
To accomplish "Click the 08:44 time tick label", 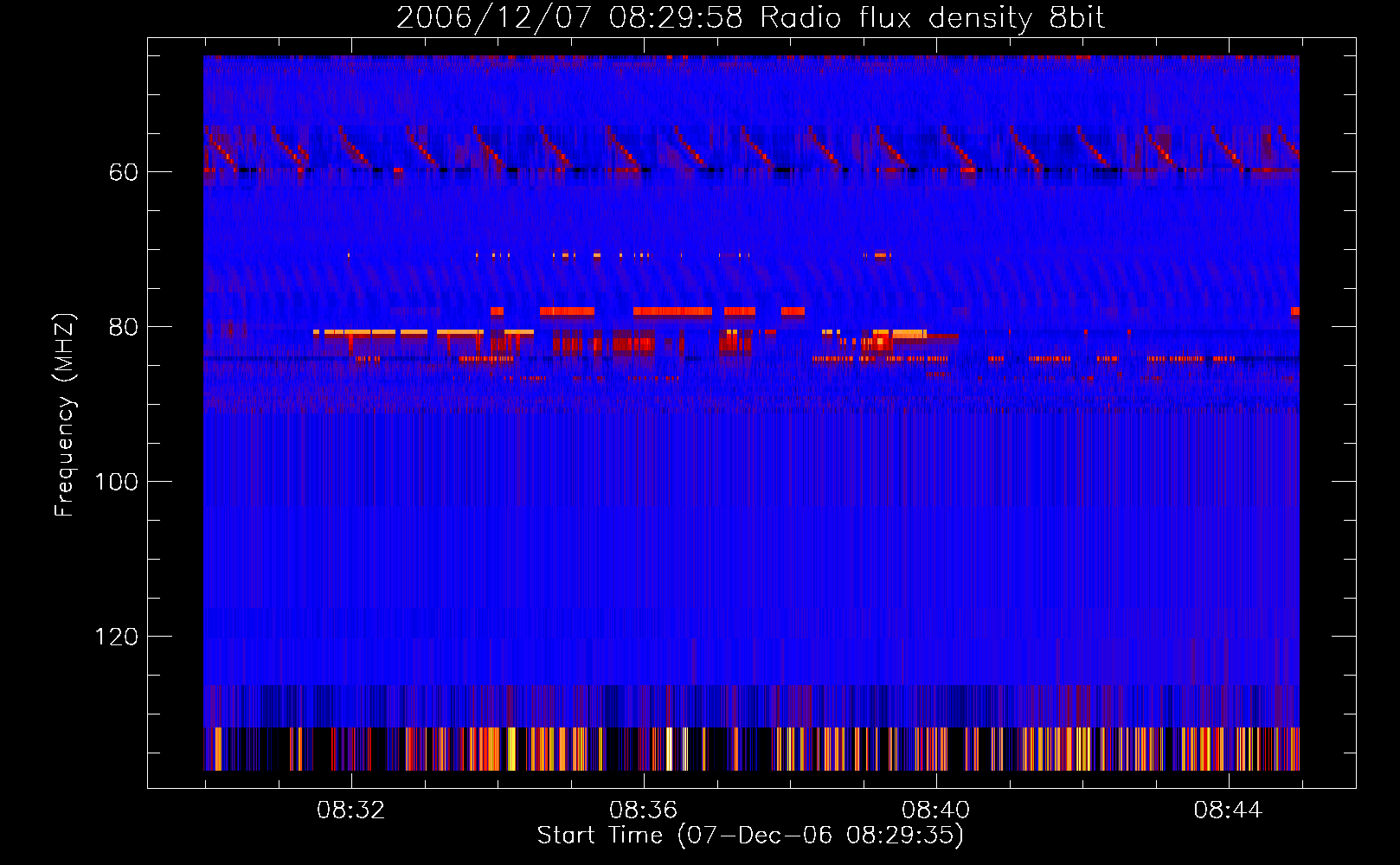I will (x=1228, y=811).
